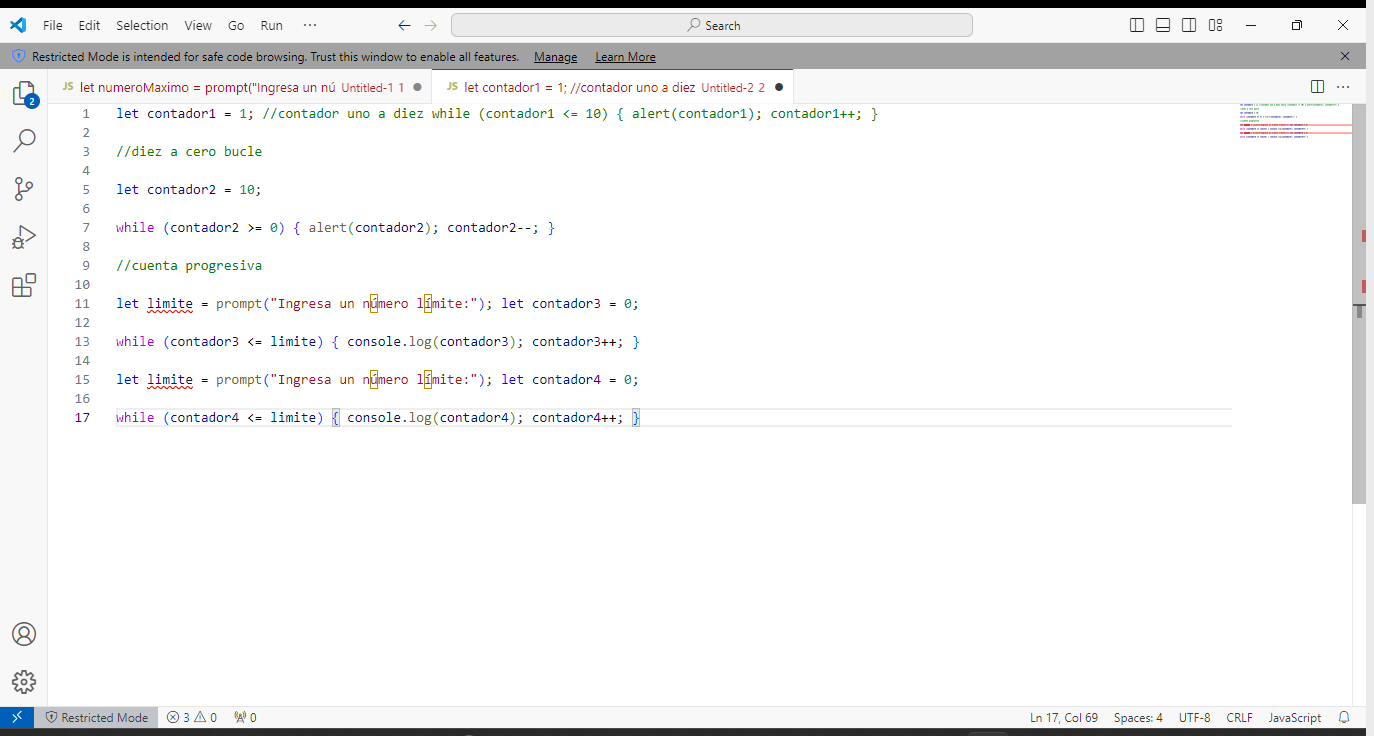The image size is (1374, 736).
Task: Open Run and Debug view
Action: click(x=24, y=237)
